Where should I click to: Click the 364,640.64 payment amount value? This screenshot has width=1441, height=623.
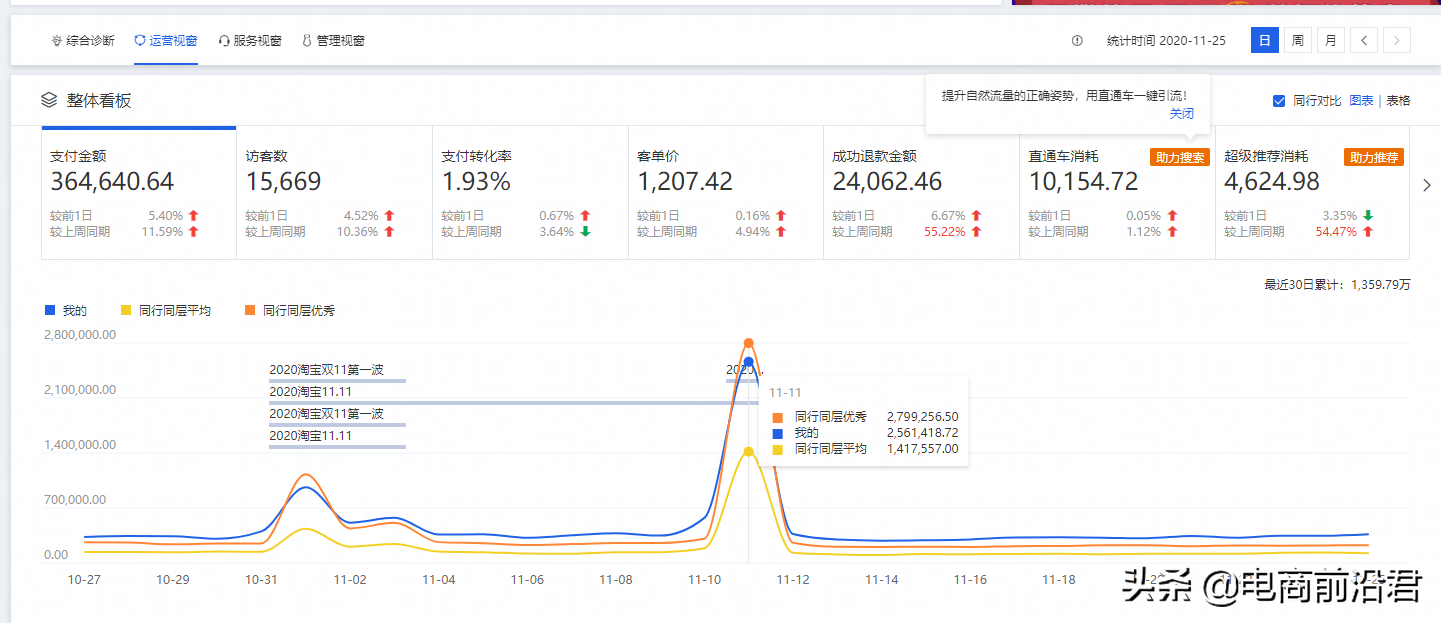(x=112, y=182)
